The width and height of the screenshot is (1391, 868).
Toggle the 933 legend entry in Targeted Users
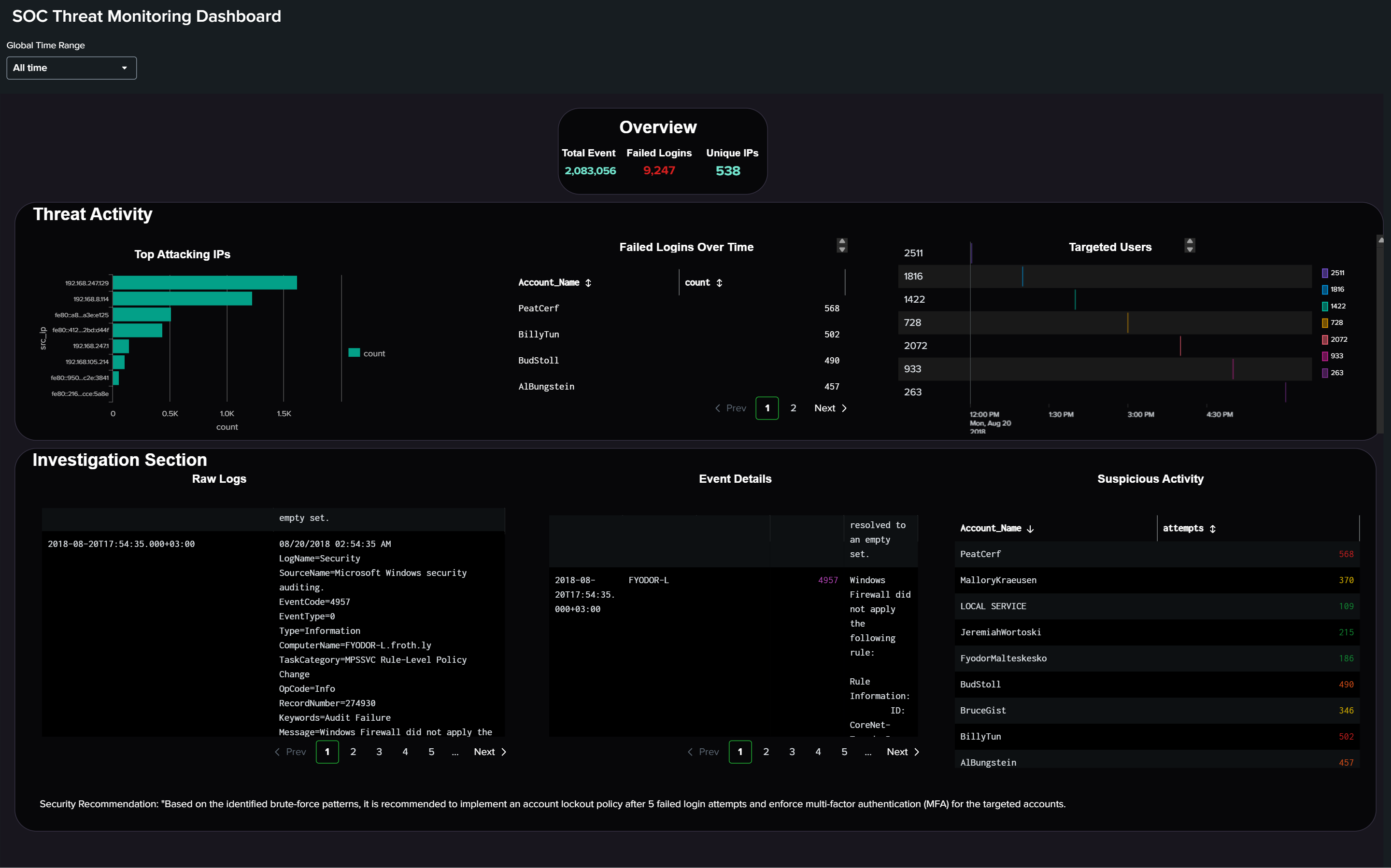[1332, 356]
